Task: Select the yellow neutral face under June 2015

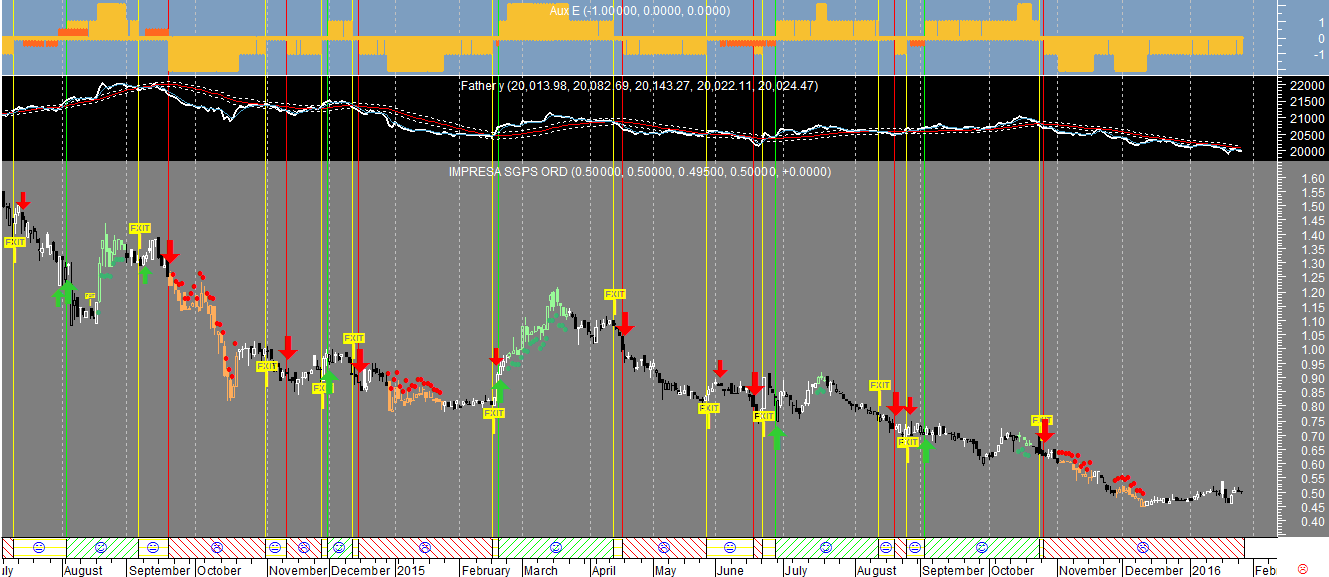Action: click(729, 548)
